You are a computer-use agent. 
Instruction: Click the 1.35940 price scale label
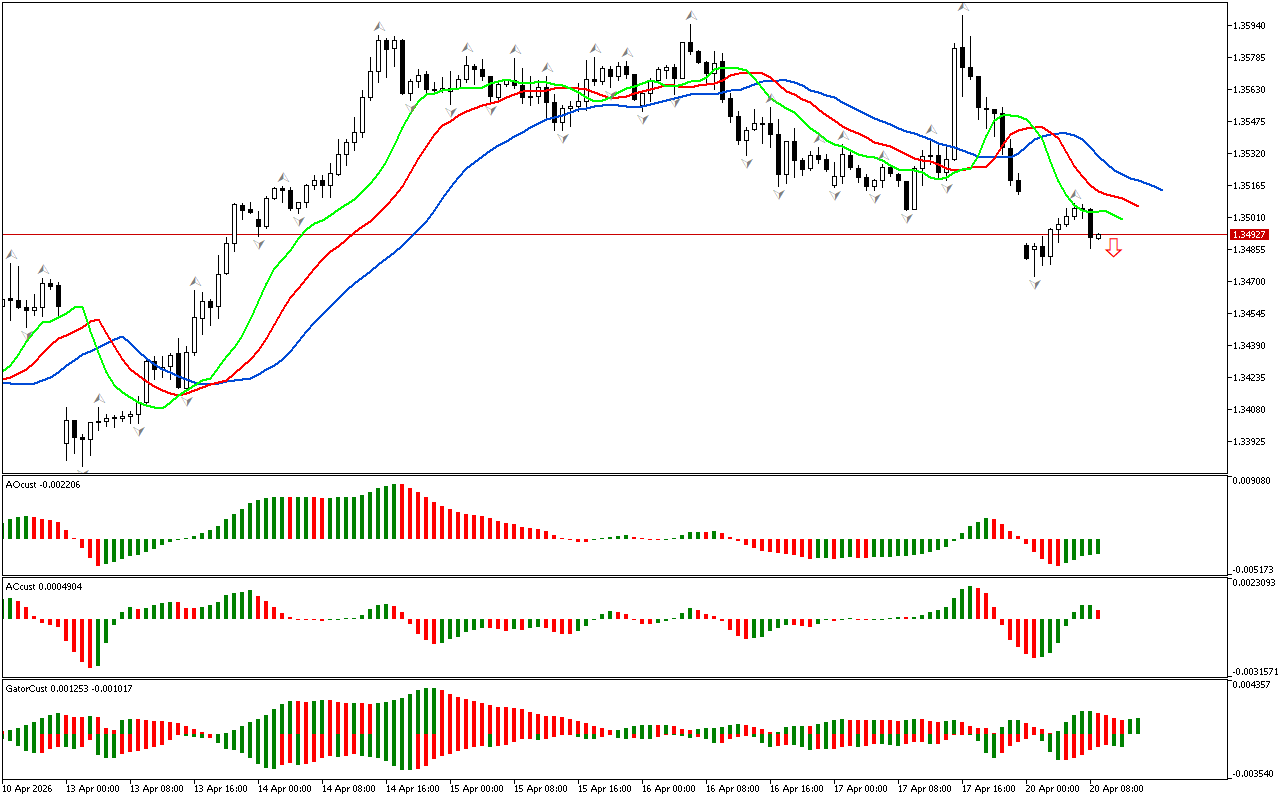coord(1250,25)
